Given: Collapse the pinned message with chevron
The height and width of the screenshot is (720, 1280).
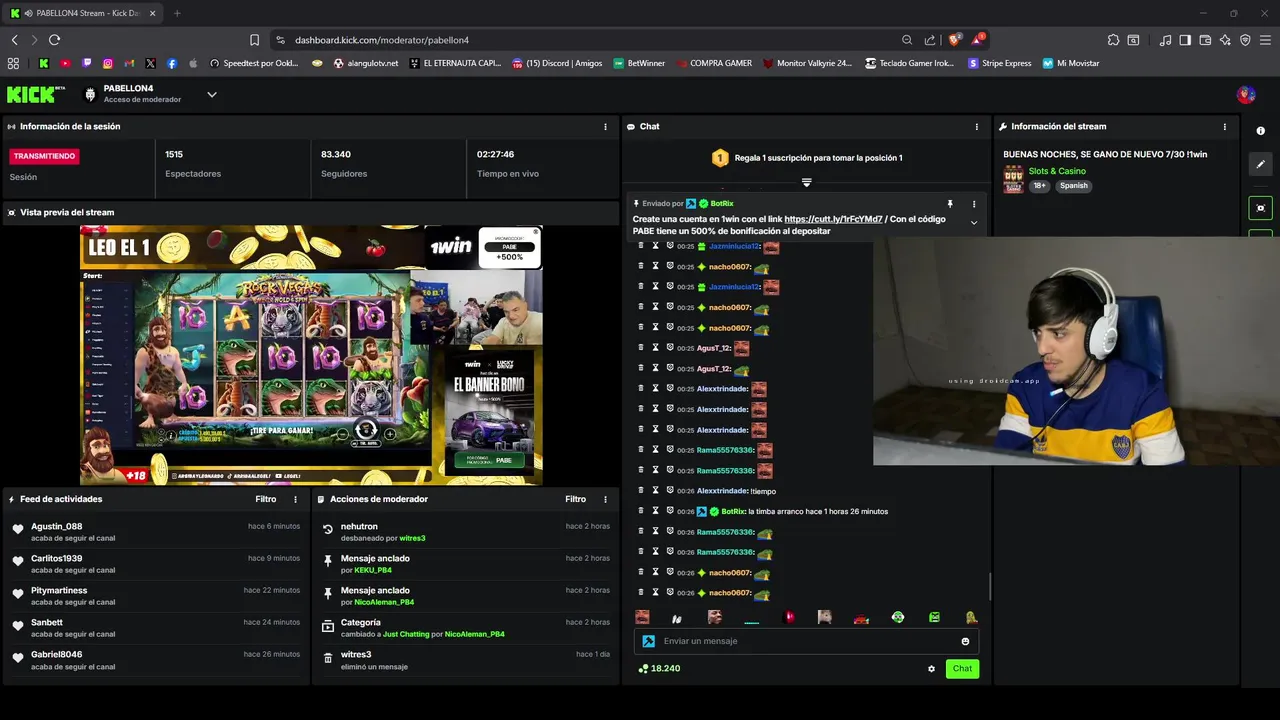Looking at the screenshot, I should [974, 223].
